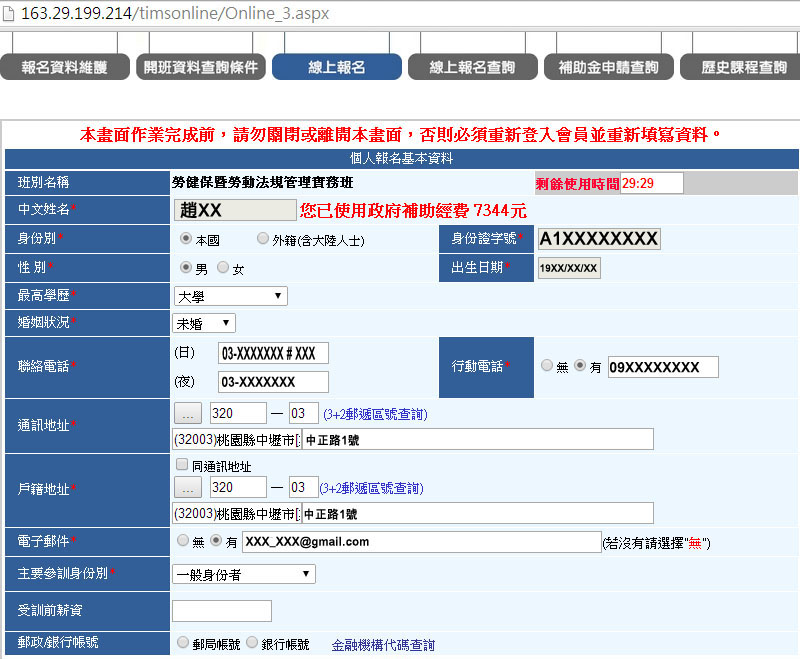Open the 開班資料查詢條件 tab
The image size is (800, 659).
(x=201, y=67)
